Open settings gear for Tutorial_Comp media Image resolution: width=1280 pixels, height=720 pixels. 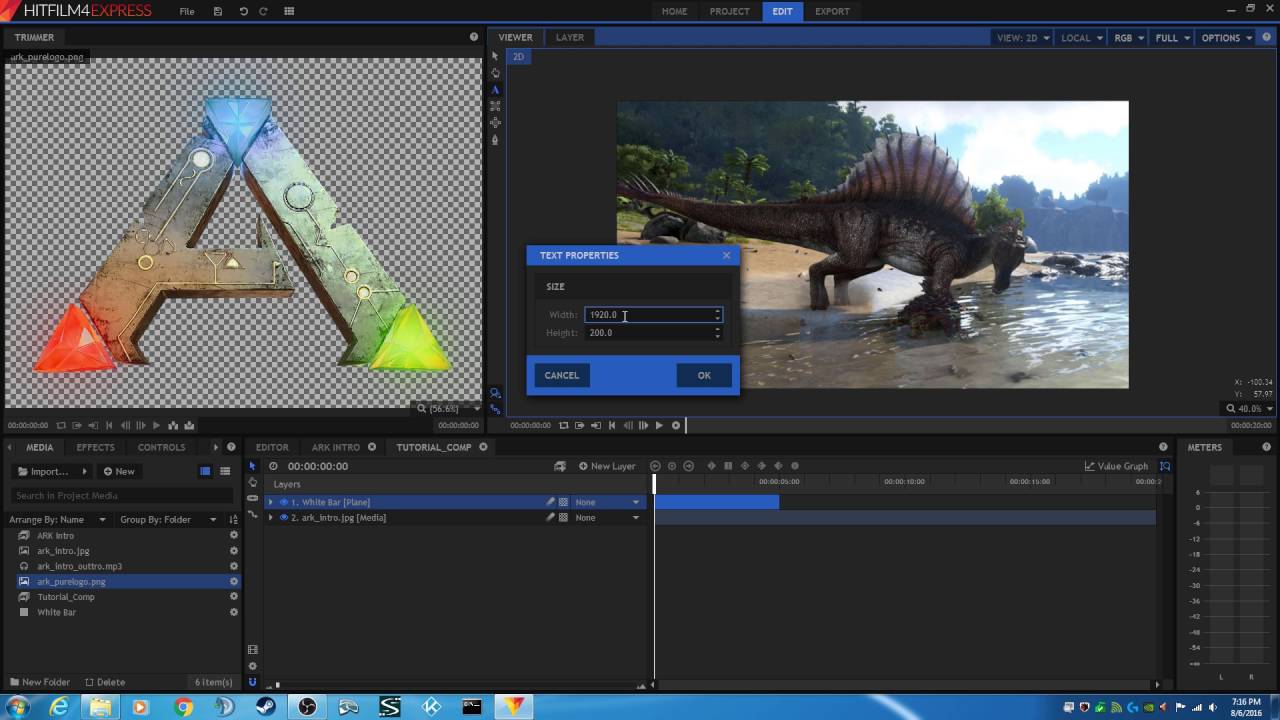(x=233, y=597)
